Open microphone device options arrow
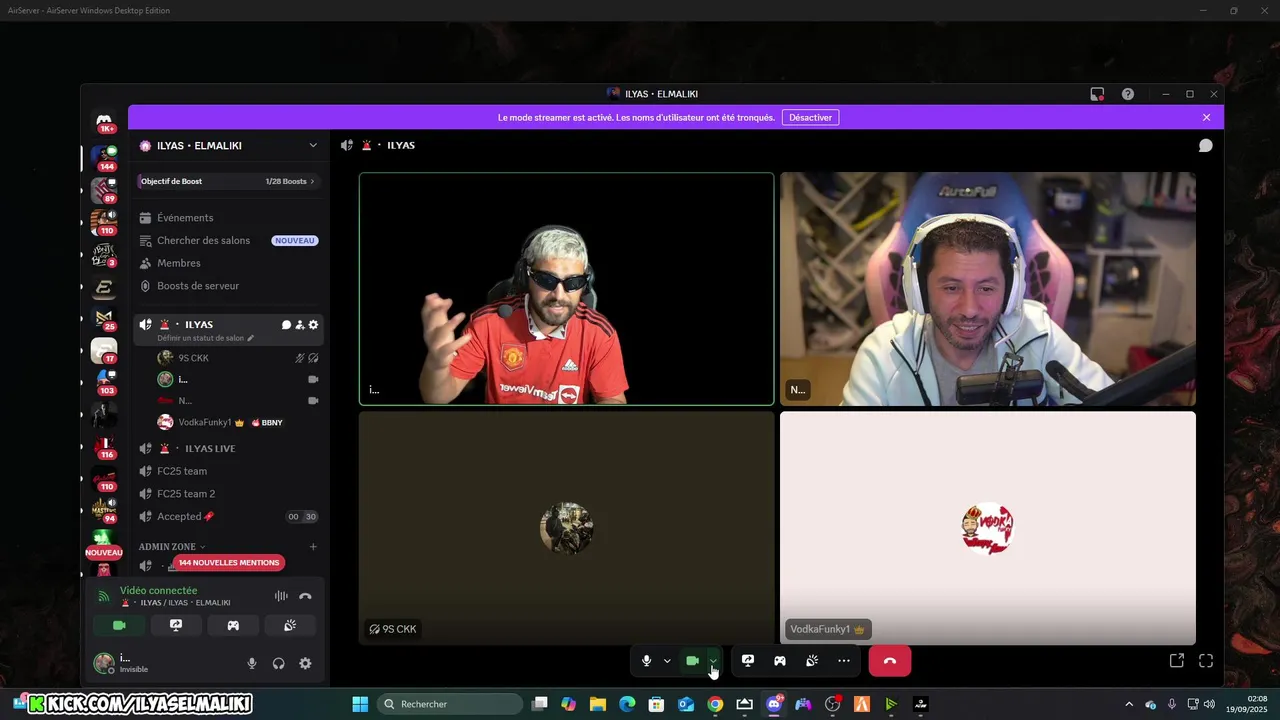Viewport: 1280px width, 720px height. [667, 661]
